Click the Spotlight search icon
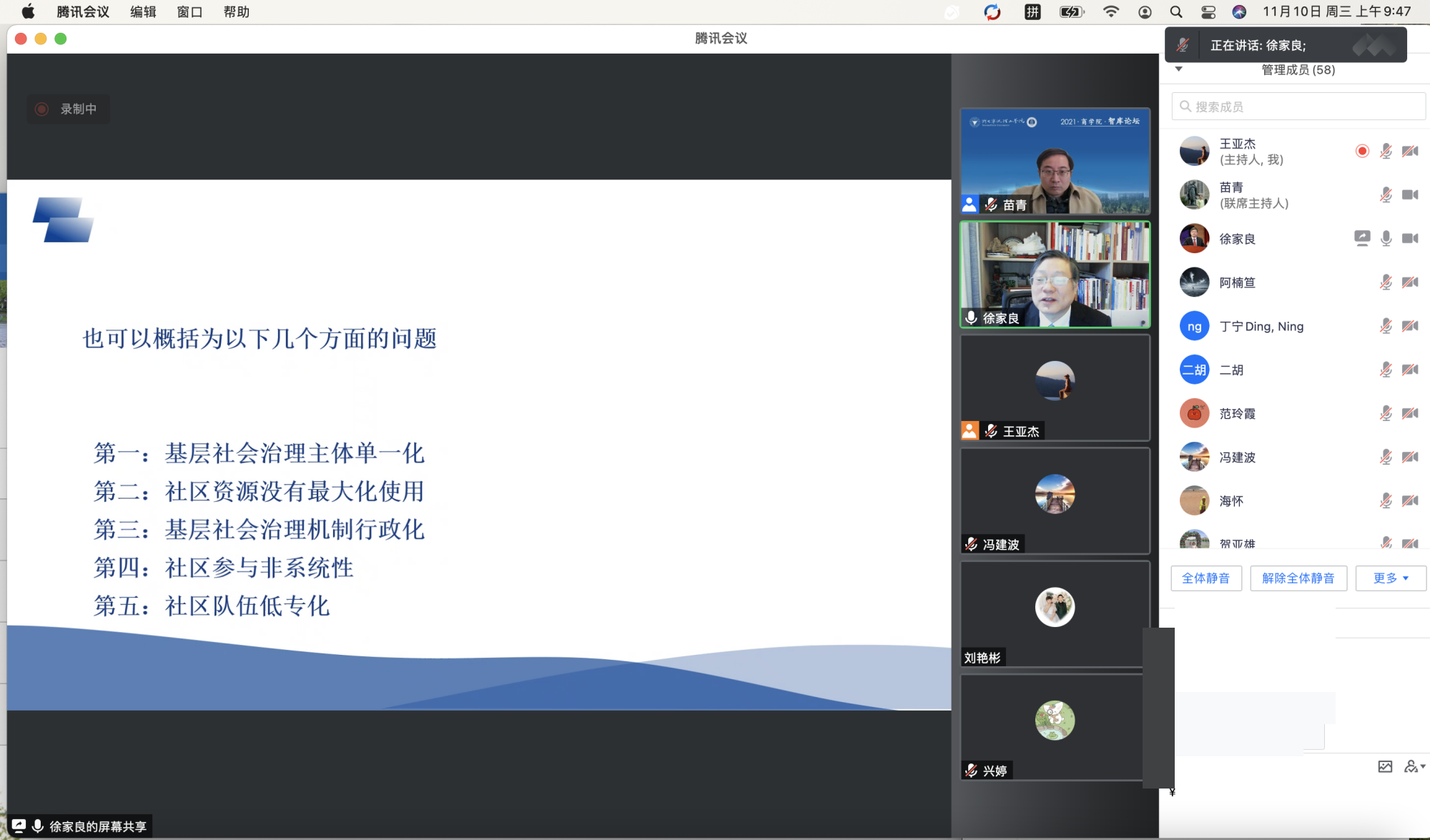This screenshot has width=1430, height=840. coord(1176,11)
